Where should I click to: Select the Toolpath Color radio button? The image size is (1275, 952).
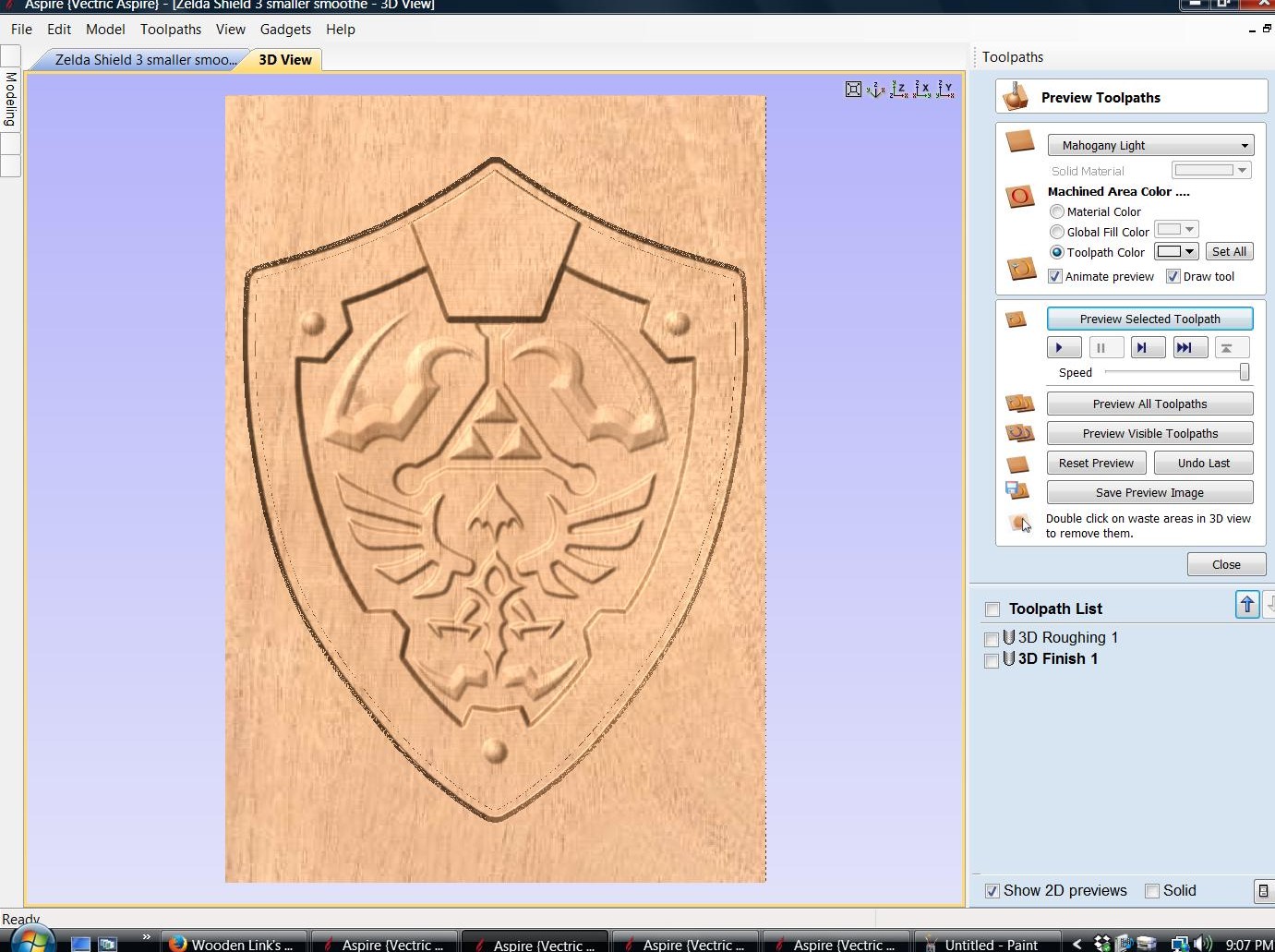coord(1057,252)
